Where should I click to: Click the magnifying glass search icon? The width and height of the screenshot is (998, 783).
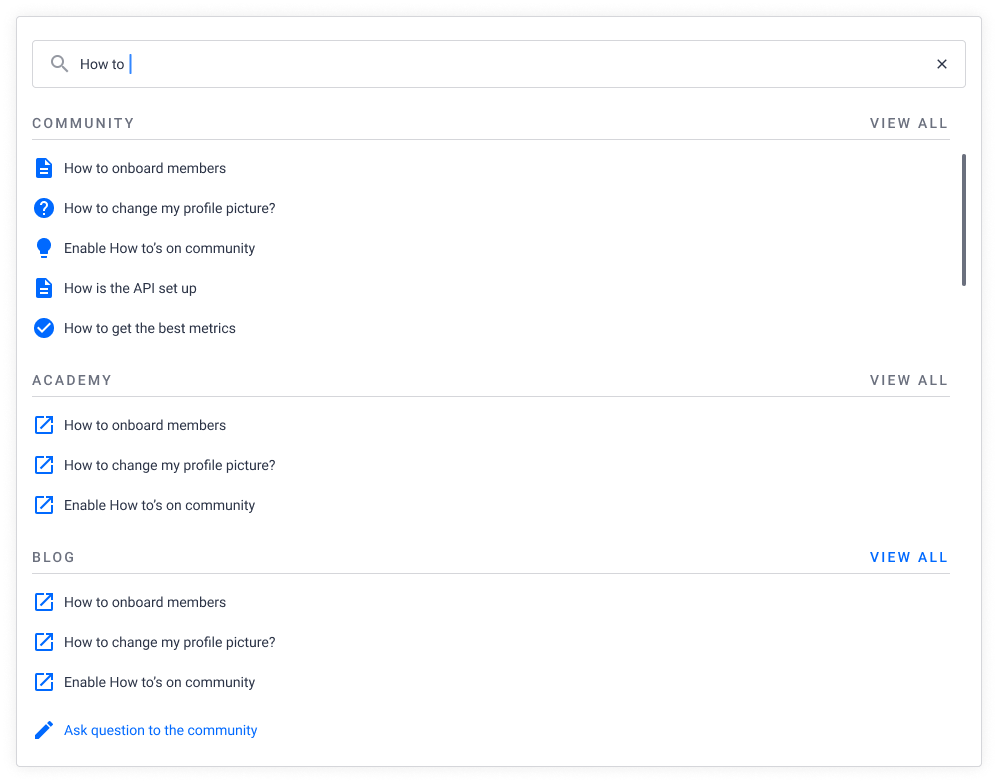tap(59, 64)
